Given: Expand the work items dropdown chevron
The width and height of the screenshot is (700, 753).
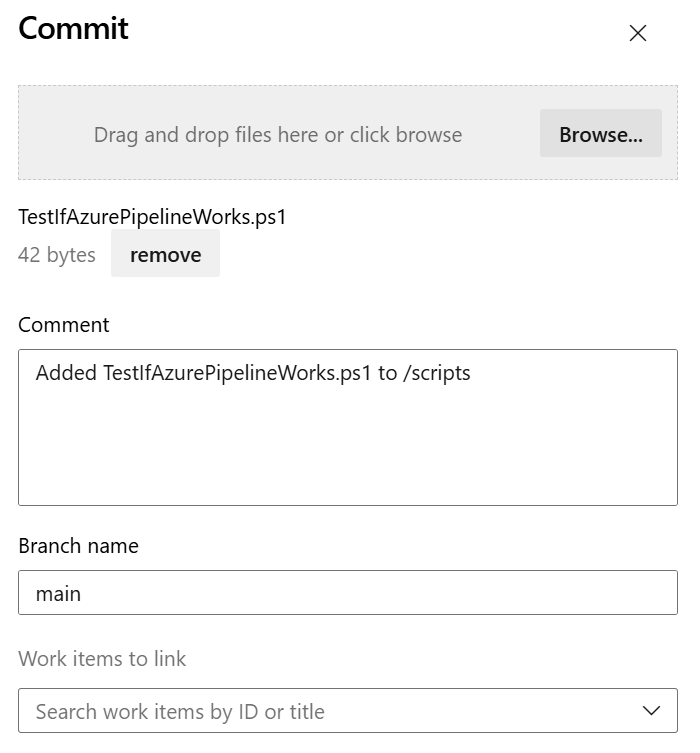Looking at the screenshot, I should [652, 711].
